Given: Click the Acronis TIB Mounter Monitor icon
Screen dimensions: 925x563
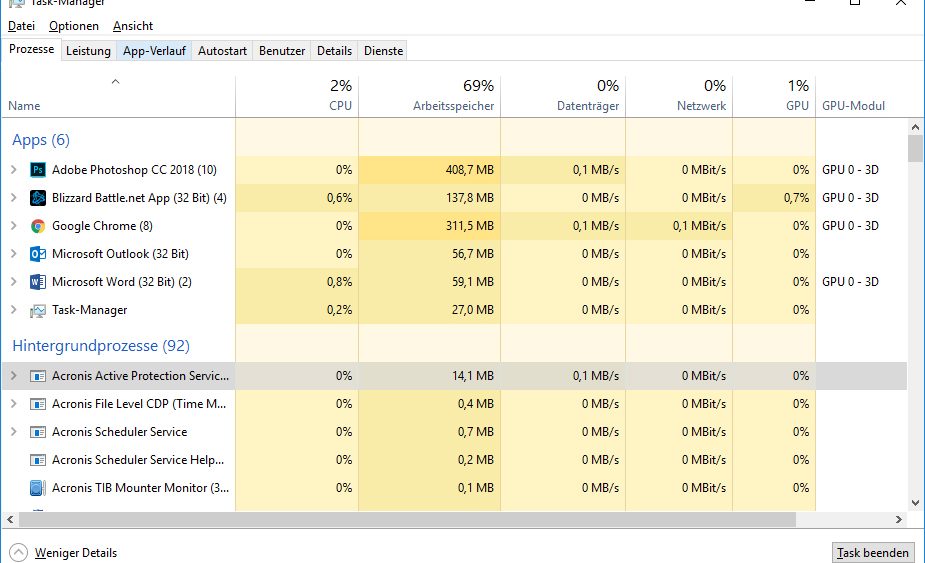Looking at the screenshot, I should click(38, 488).
